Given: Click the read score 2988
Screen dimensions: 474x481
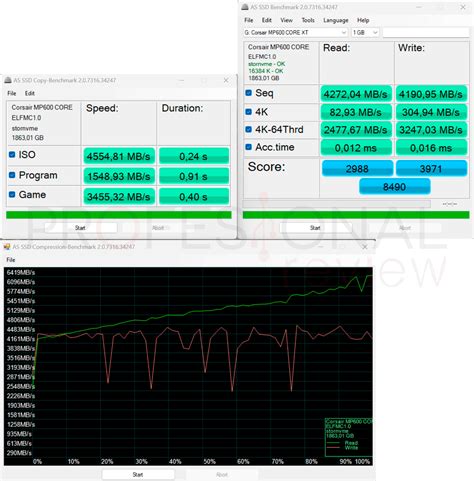Looking at the screenshot, I should pyautogui.click(x=357, y=169).
